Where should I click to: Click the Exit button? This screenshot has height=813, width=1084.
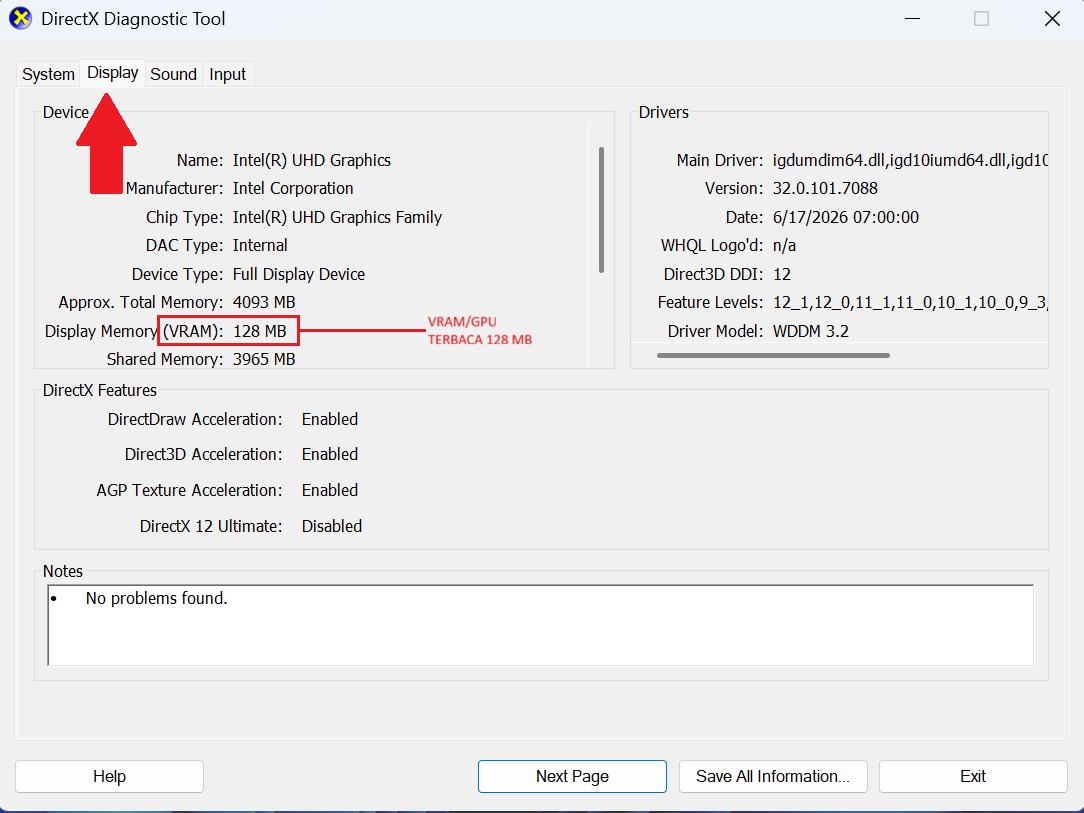tap(973, 776)
